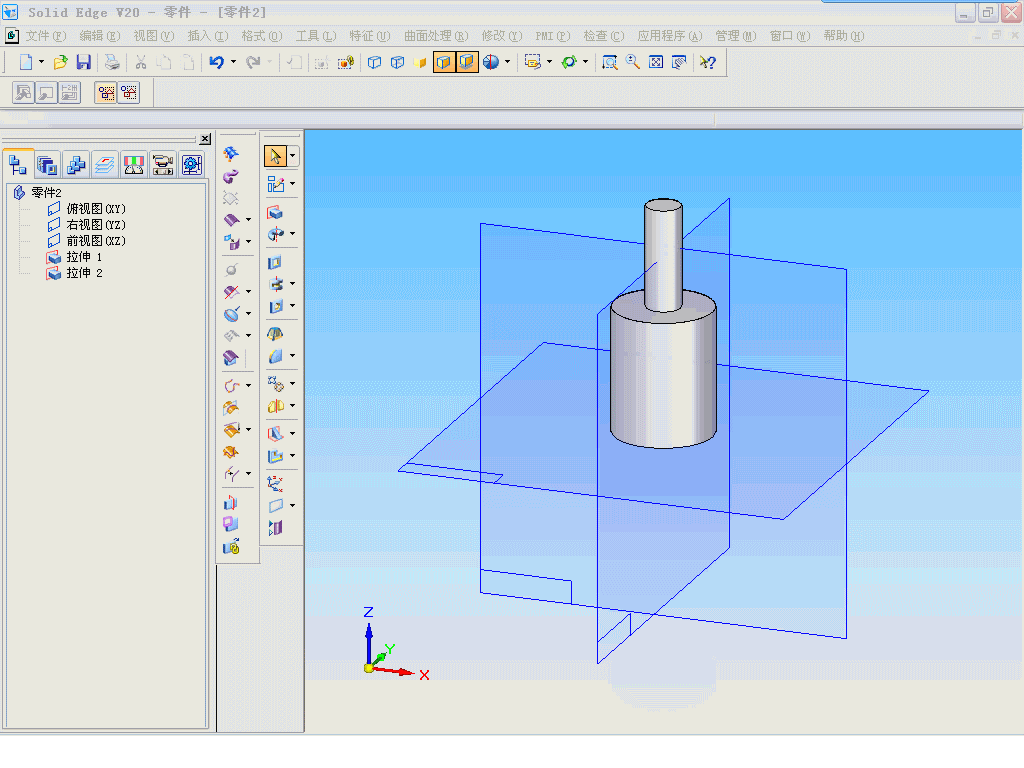The width and height of the screenshot is (1024, 768).
Task: Fit the model to window with Fit icon
Action: [x=656, y=62]
